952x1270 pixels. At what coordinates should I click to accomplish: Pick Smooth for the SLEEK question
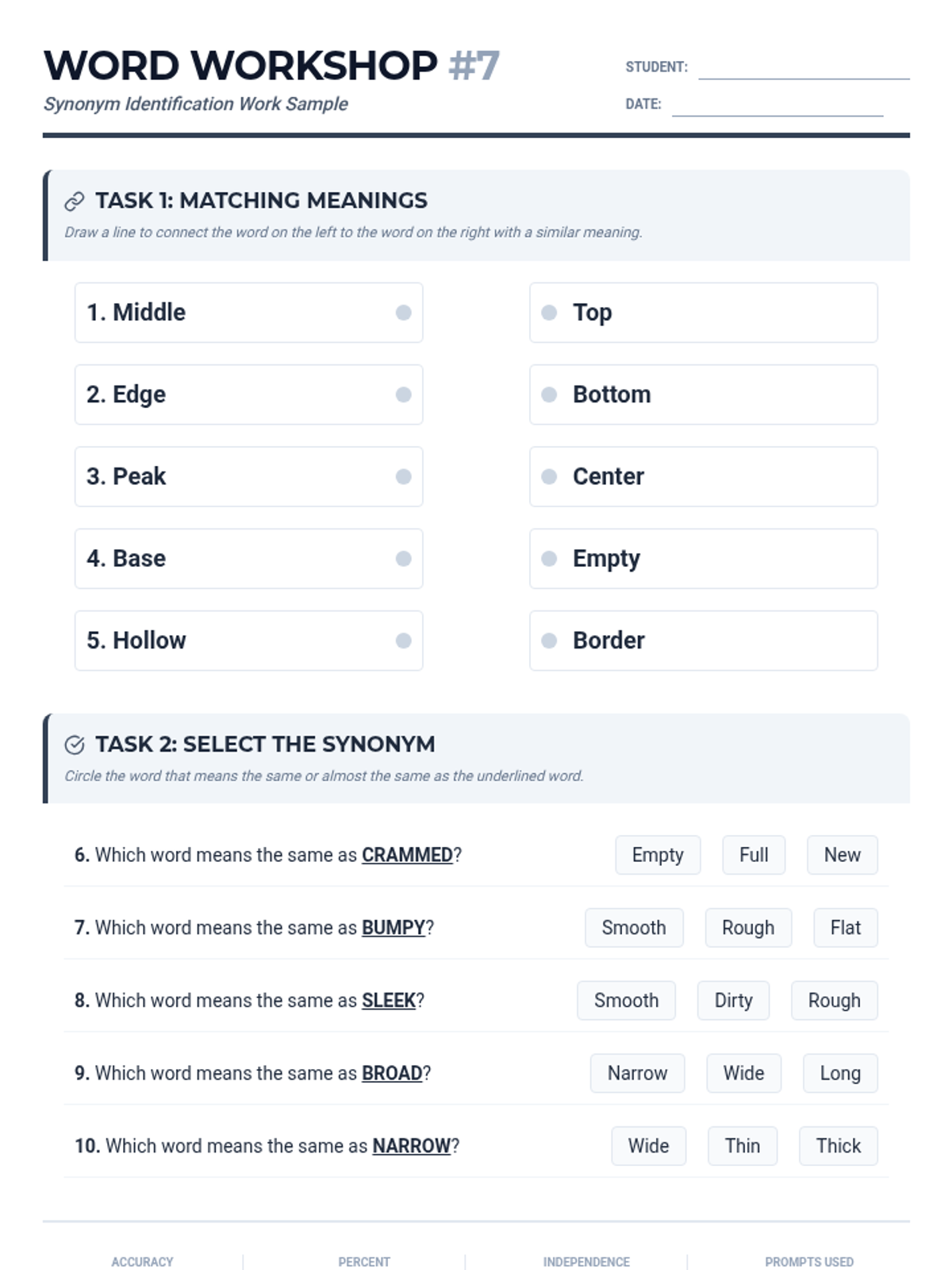coord(626,1001)
